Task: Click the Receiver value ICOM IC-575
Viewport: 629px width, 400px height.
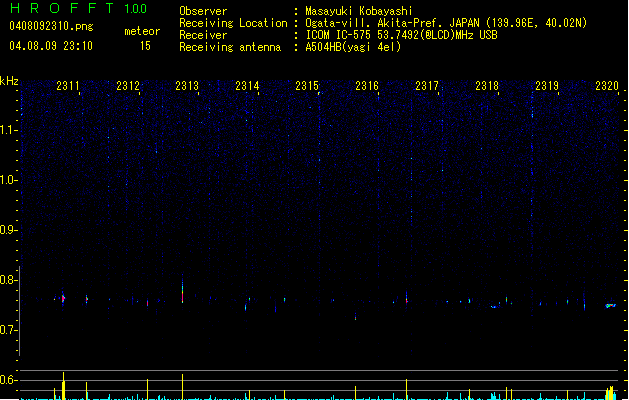Action: pos(338,35)
